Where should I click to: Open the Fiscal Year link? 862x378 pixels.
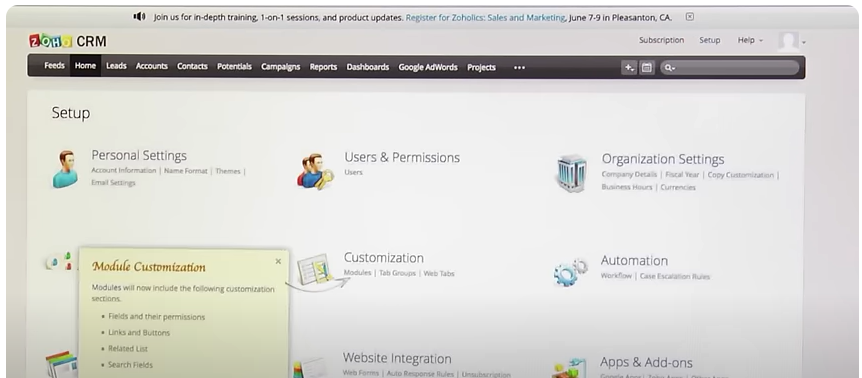pos(682,175)
